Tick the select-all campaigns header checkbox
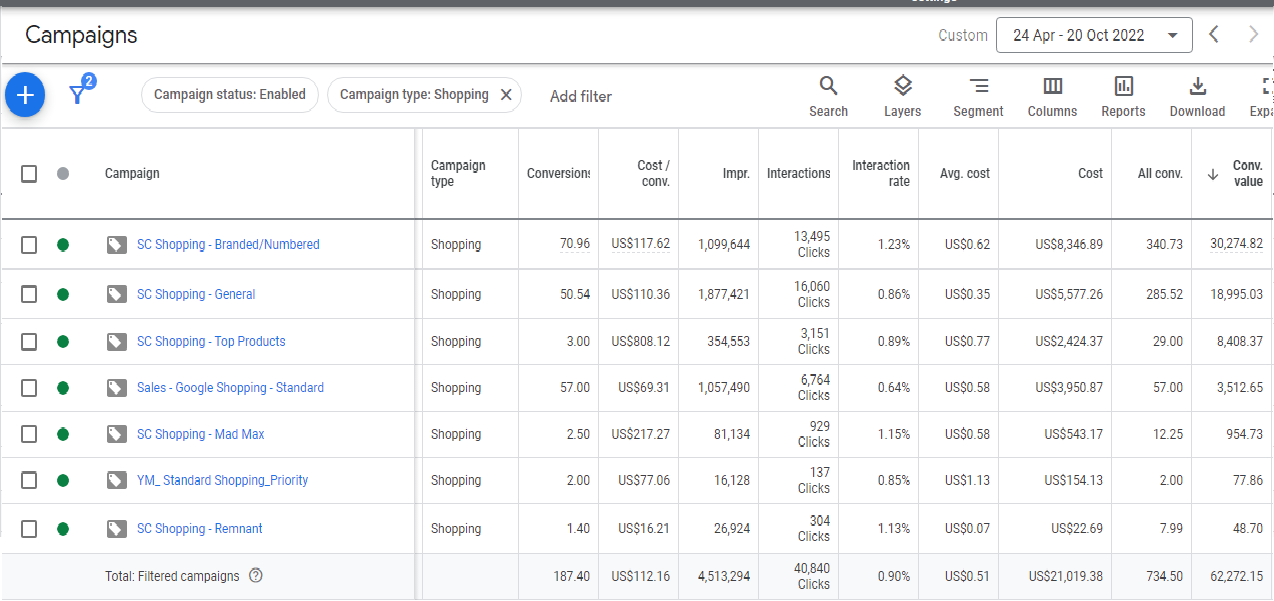1274x601 pixels. (x=29, y=174)
